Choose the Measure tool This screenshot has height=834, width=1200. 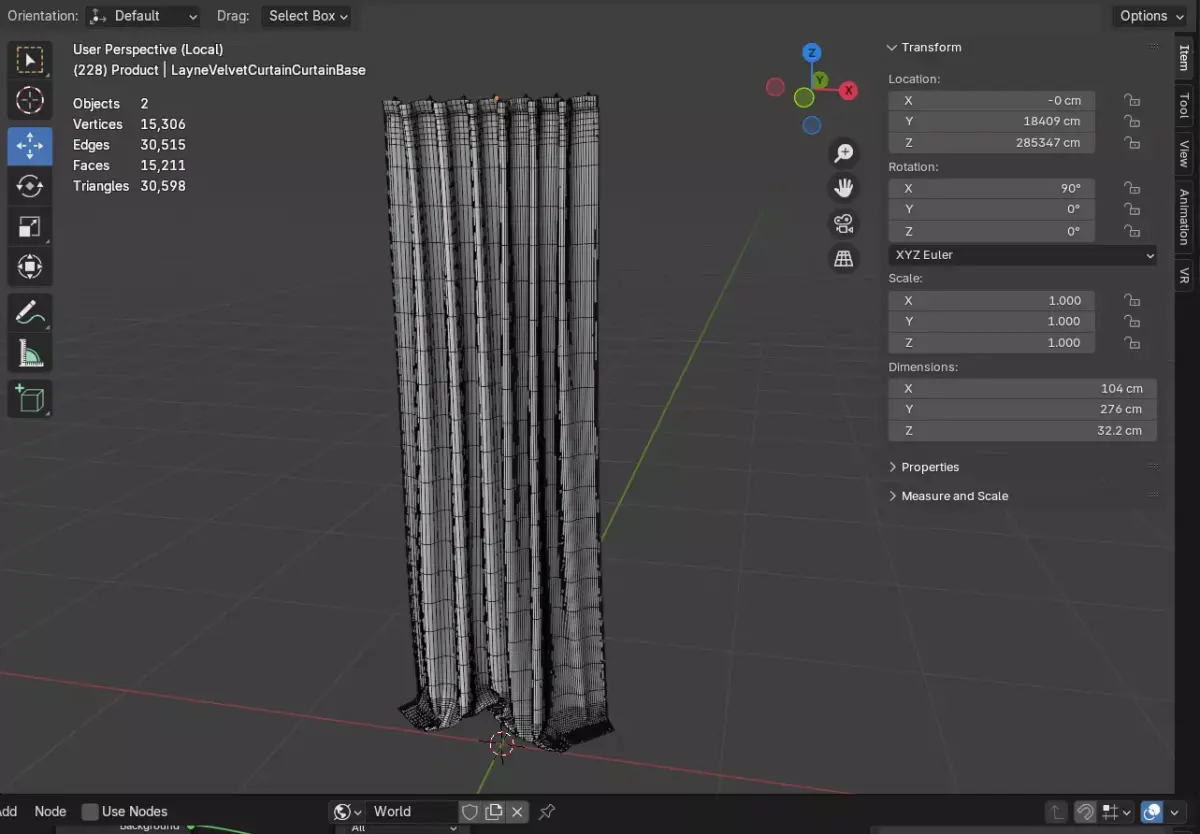(x=30, y=353)
